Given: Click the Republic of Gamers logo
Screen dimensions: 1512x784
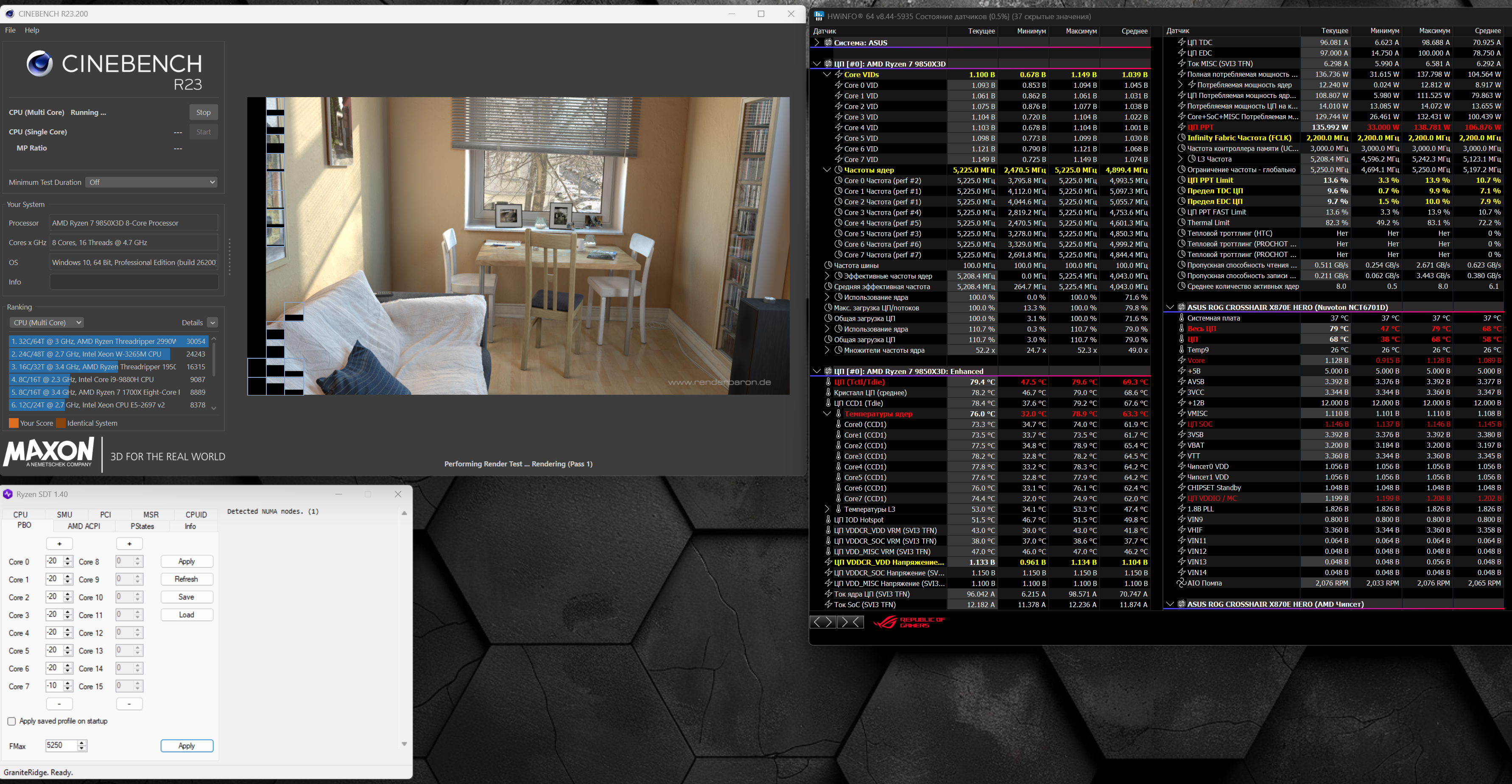Looking at the screenshot, I should (908, 622).
